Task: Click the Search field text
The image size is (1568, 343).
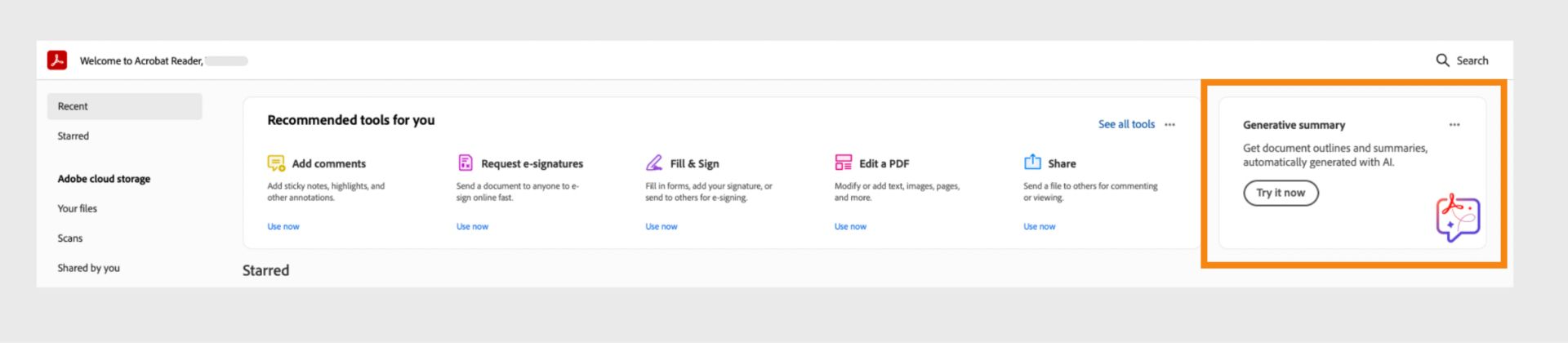Action: tap(1472, 60)
